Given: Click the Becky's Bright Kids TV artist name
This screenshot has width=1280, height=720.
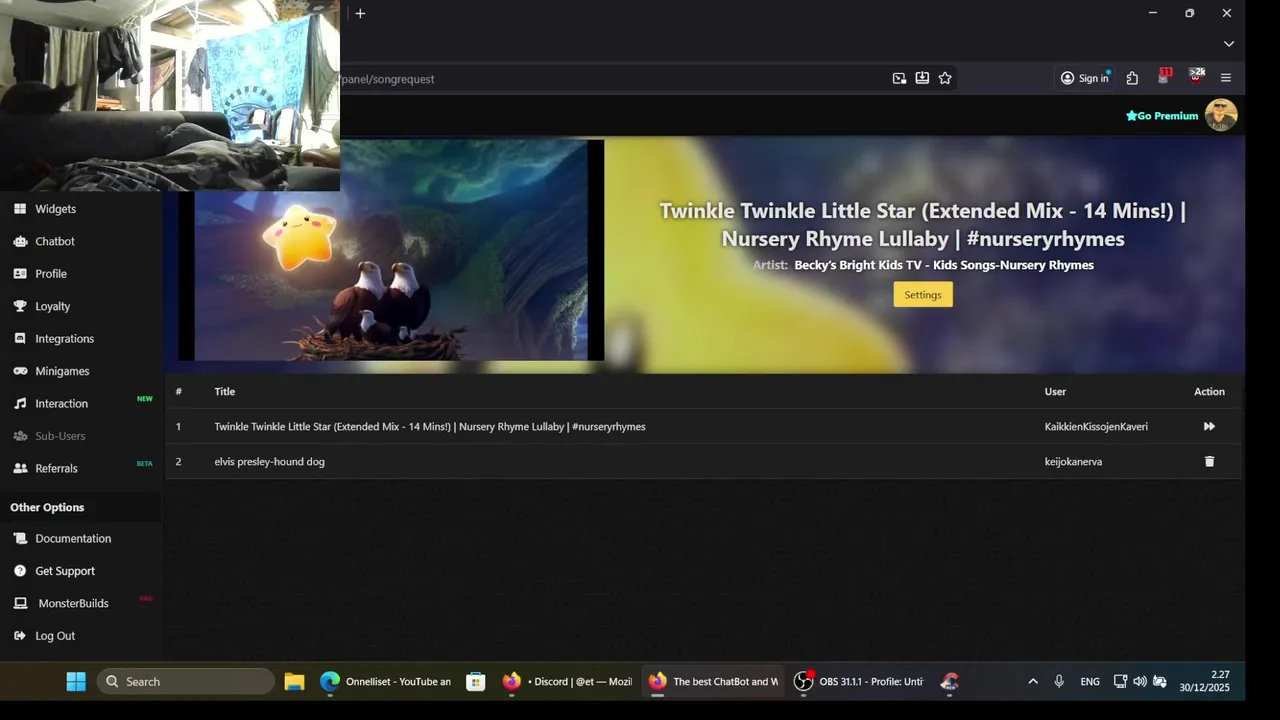Looking at the screenshot, I should (x=944, y=265).
